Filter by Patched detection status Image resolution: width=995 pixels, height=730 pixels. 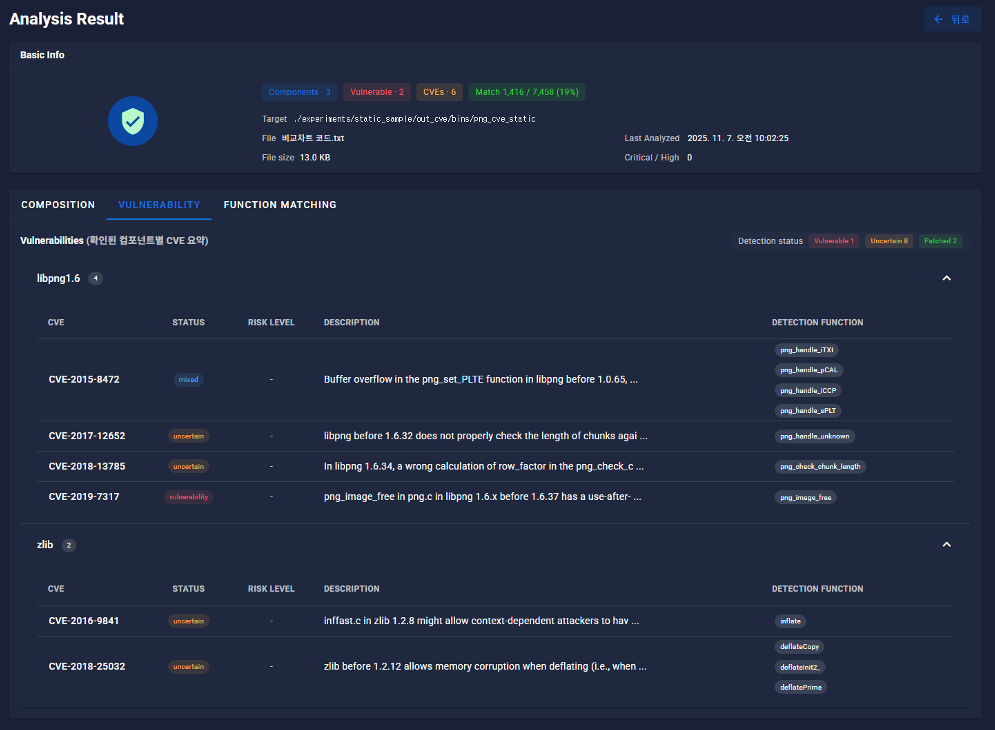(940, 241)
